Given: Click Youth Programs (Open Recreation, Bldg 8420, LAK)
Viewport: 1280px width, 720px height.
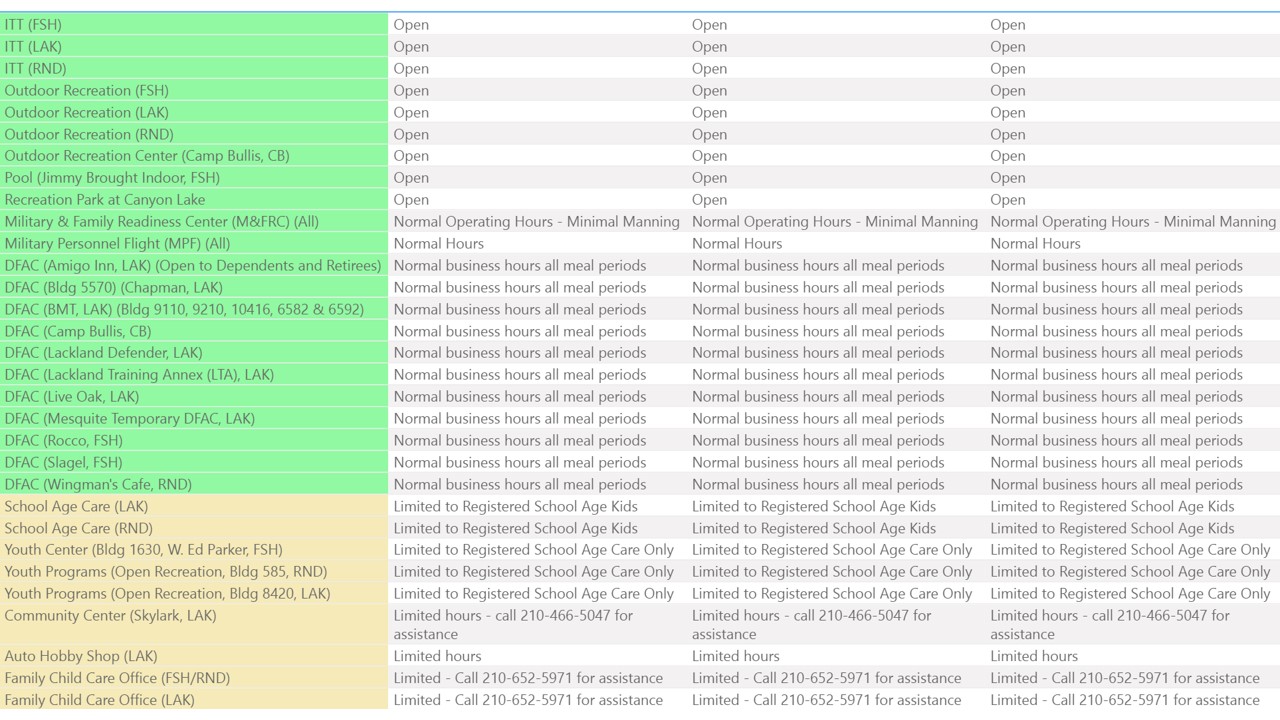Looking at the screenshot, I should coord(167,594).
